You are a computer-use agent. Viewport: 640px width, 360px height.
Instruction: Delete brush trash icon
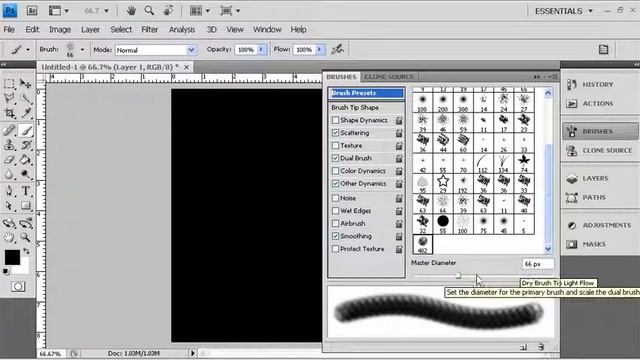[x=541, y=347]
